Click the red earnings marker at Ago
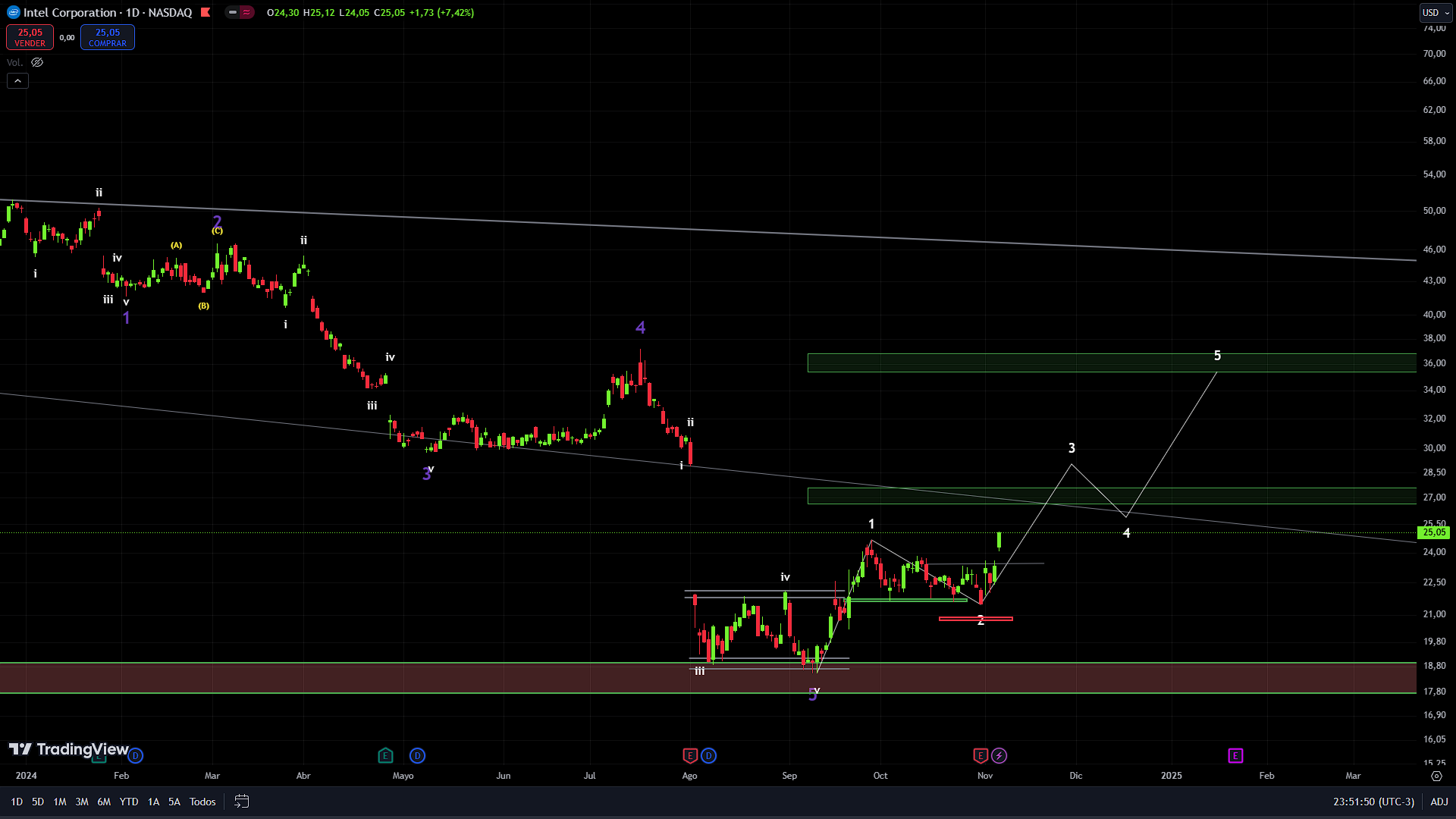Viewport: 1456px width, 819px height. 690,755
